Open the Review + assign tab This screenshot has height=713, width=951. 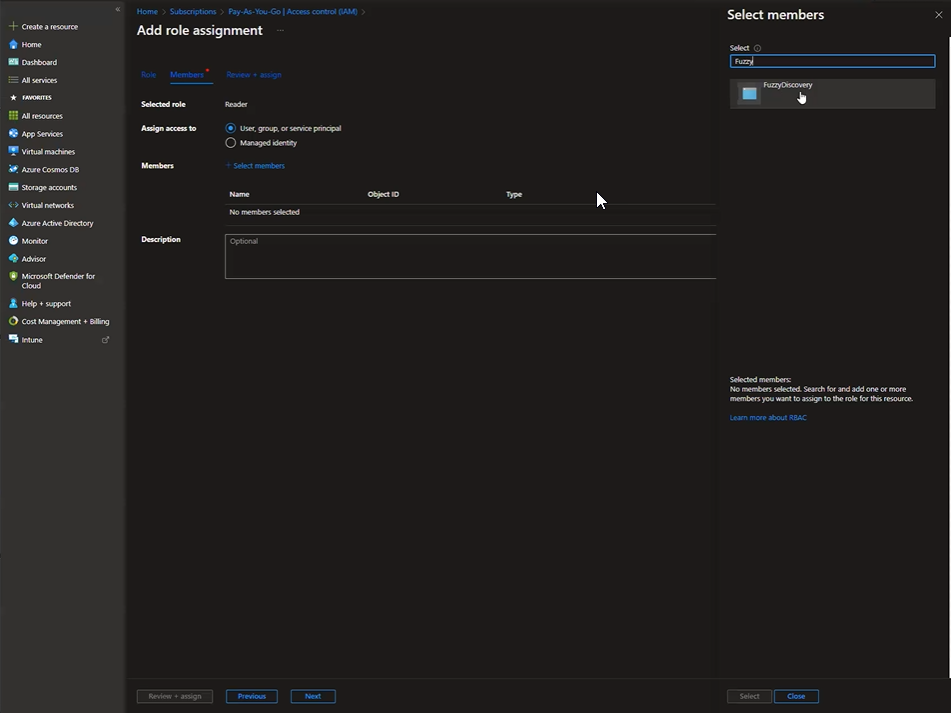pos(253,75)
